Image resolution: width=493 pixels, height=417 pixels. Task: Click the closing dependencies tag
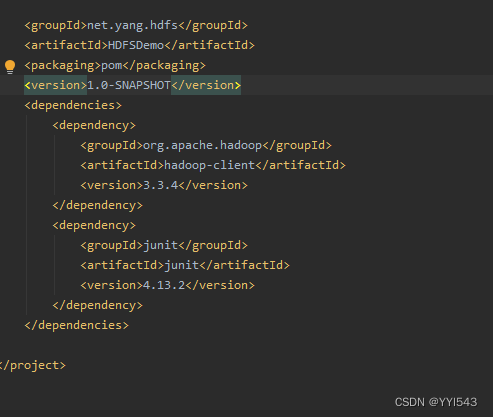(76, 325)
